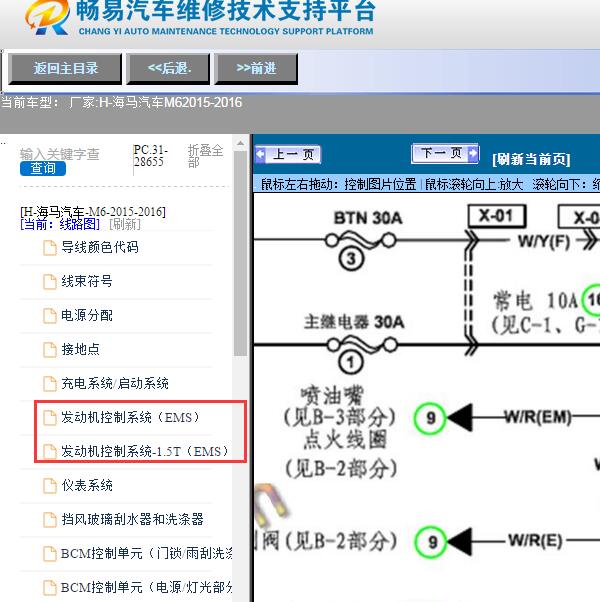Click the right arrow icon on 下一页
This screenshot has height=602, width=600.
coord(473,153)
